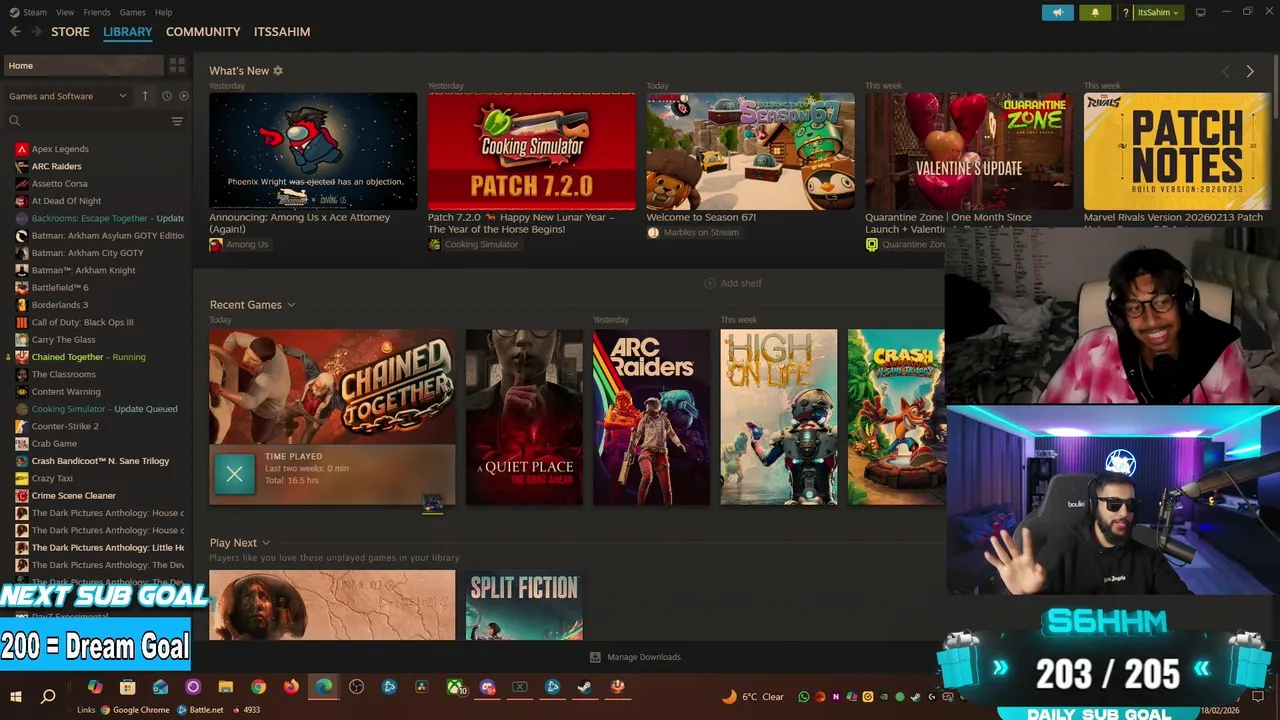Open Microsoft Store taskbar icon
Screen dimensions: 1280x720
click(x=127, y=687)
